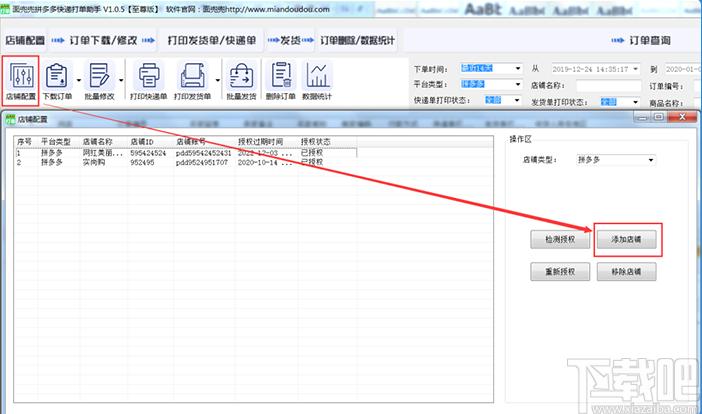Open the 发货单打印状态 dropdown
This screenshot has height=414, width=702.
[x=620, y=102]
